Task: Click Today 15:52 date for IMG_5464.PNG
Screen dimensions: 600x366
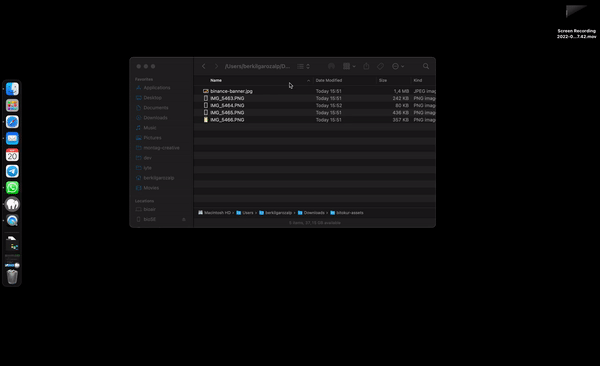Action: 329,105
